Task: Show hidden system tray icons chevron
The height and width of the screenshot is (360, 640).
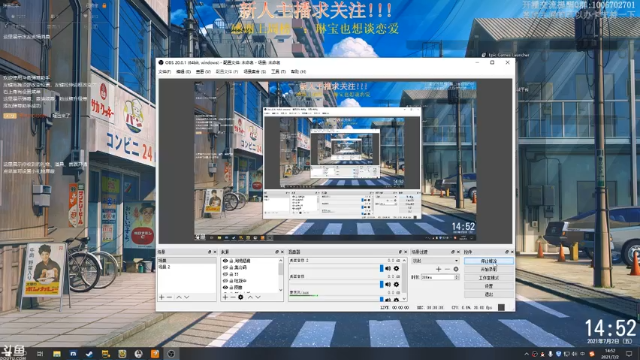Action: pos(527,354)
